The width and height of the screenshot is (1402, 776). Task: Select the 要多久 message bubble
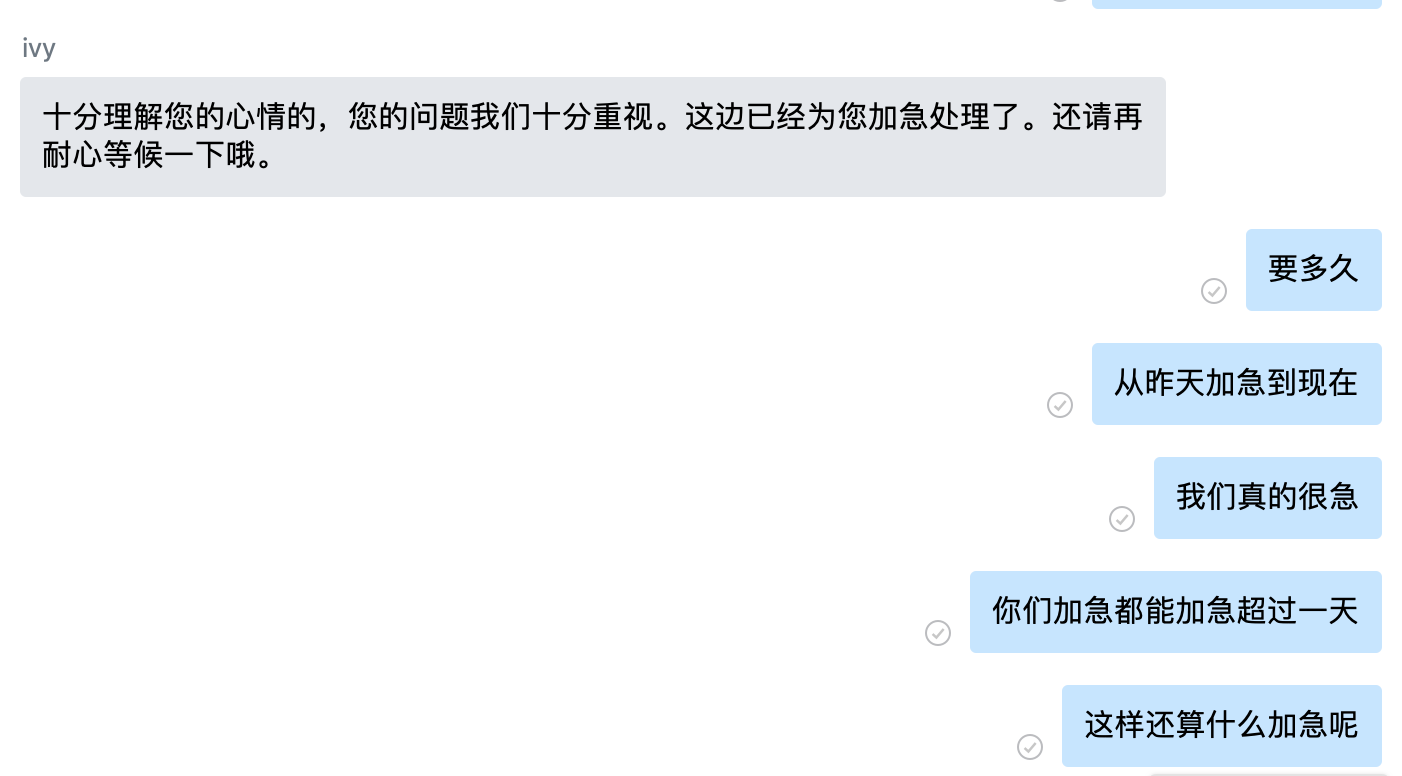[1314, 270]
